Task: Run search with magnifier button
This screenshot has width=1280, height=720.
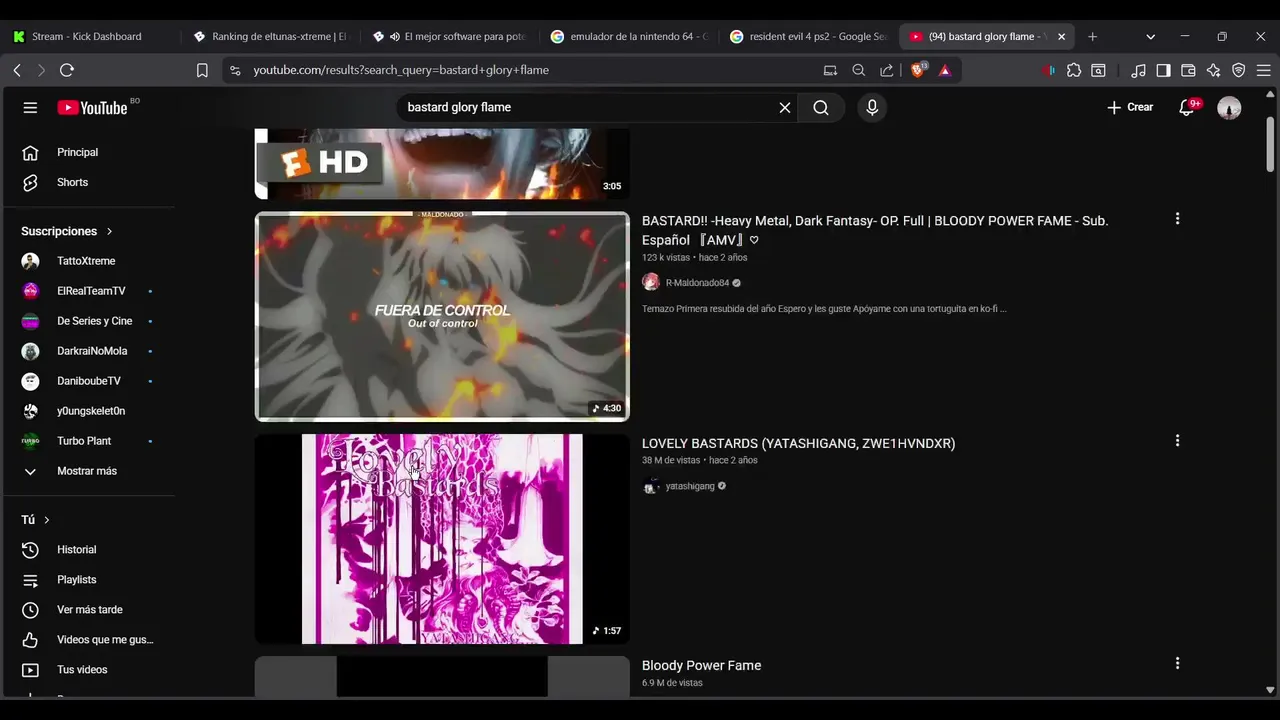Action: click(821, 108)
